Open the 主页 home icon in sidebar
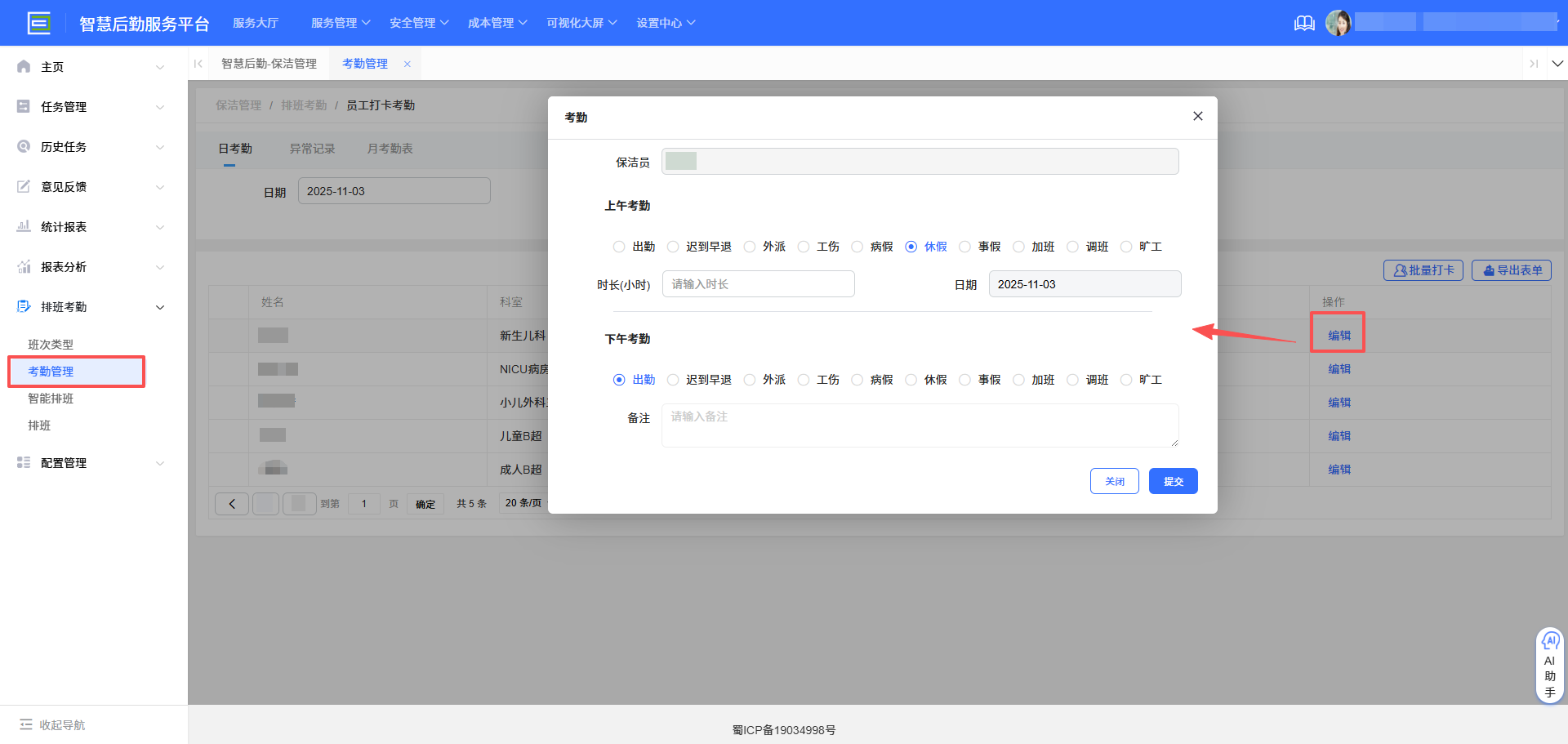 [24, 66]
